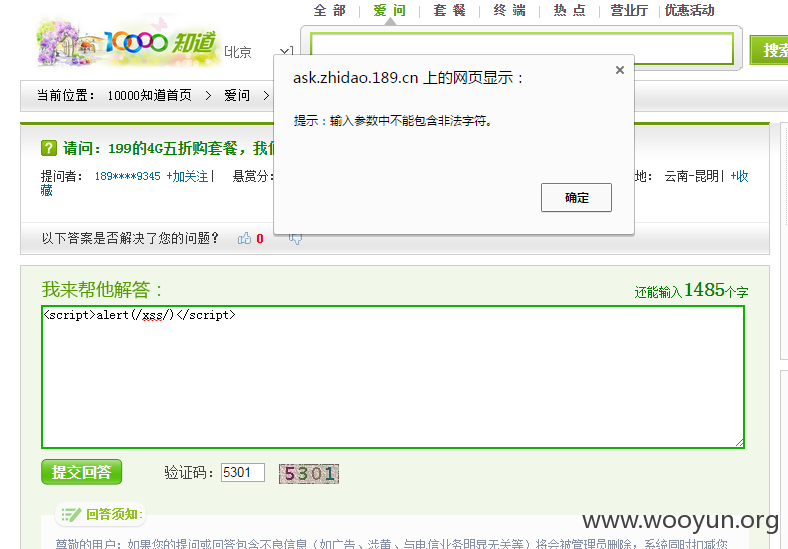Click the 我来帮他解答 heading
The image size is (788, 549).
pyautogui.click(x=102, y=290)
